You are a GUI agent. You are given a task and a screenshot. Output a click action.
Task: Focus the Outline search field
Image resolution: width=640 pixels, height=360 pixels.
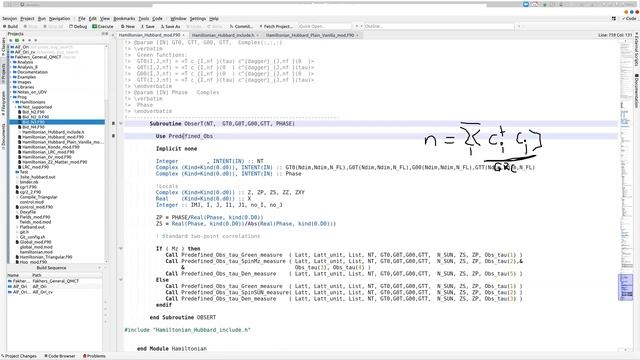click(439, 27)
